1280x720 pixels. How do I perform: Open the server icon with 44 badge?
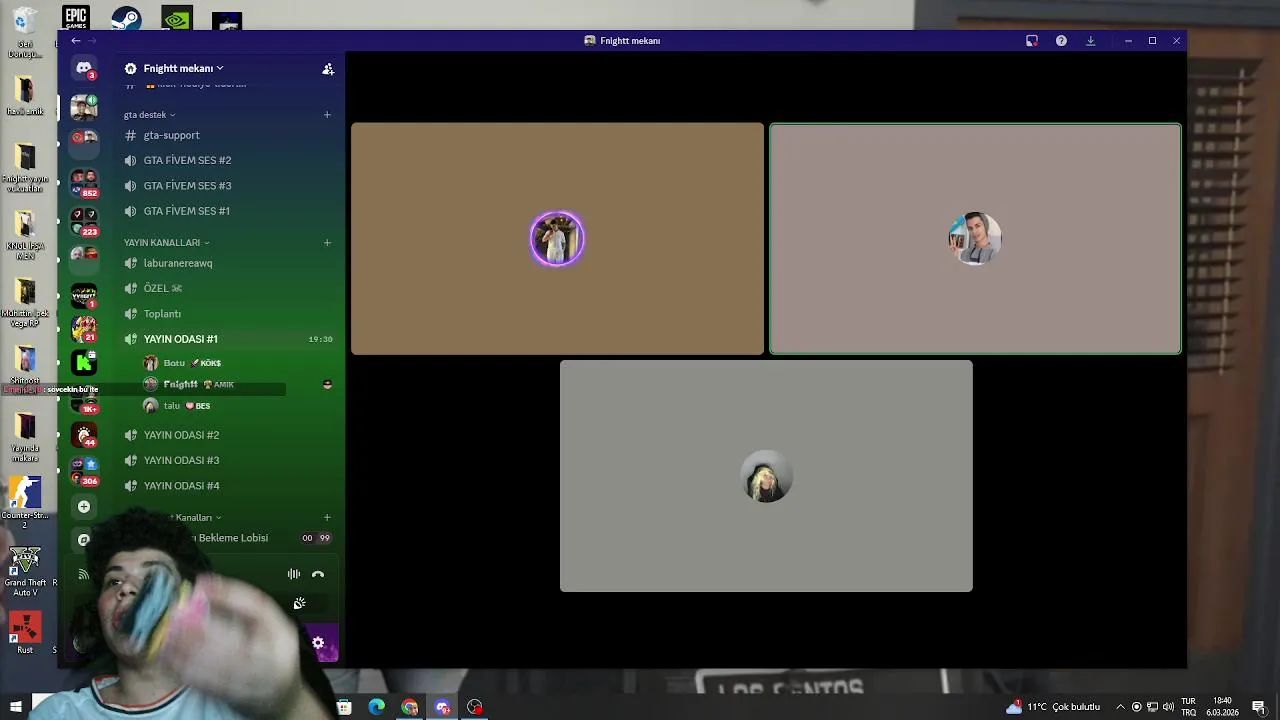(x=84, y=435)
